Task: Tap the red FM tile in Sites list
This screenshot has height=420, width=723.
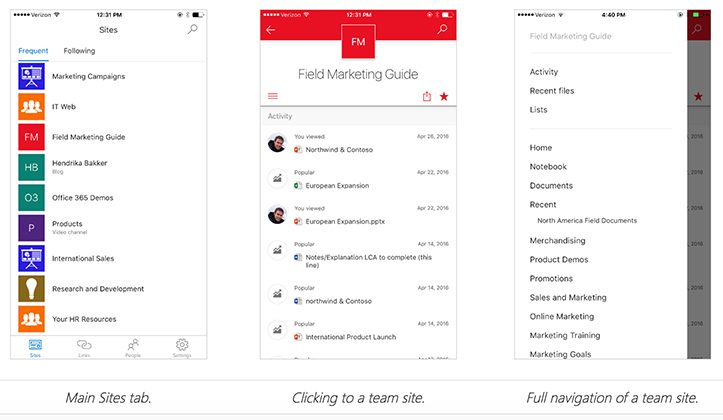Action: click(x=31, y=137)
